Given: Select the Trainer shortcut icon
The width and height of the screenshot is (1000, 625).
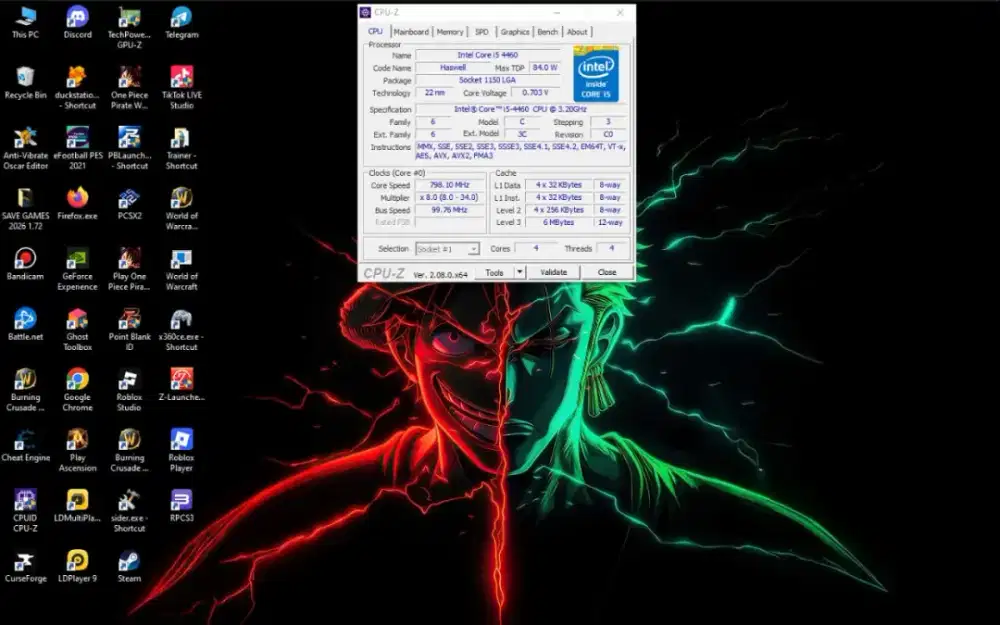Looking at the screenshot, I should pos(182,148).
